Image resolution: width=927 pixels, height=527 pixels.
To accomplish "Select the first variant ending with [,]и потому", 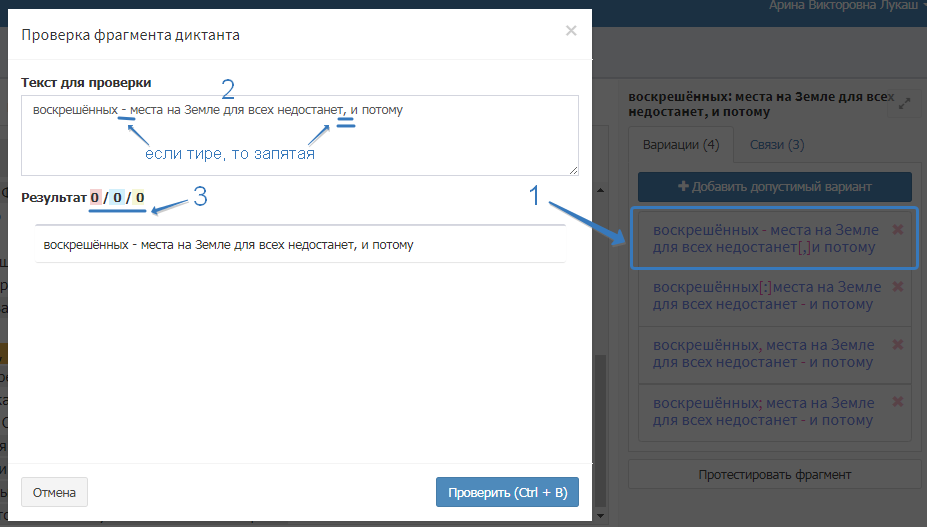I will (765, 238).
